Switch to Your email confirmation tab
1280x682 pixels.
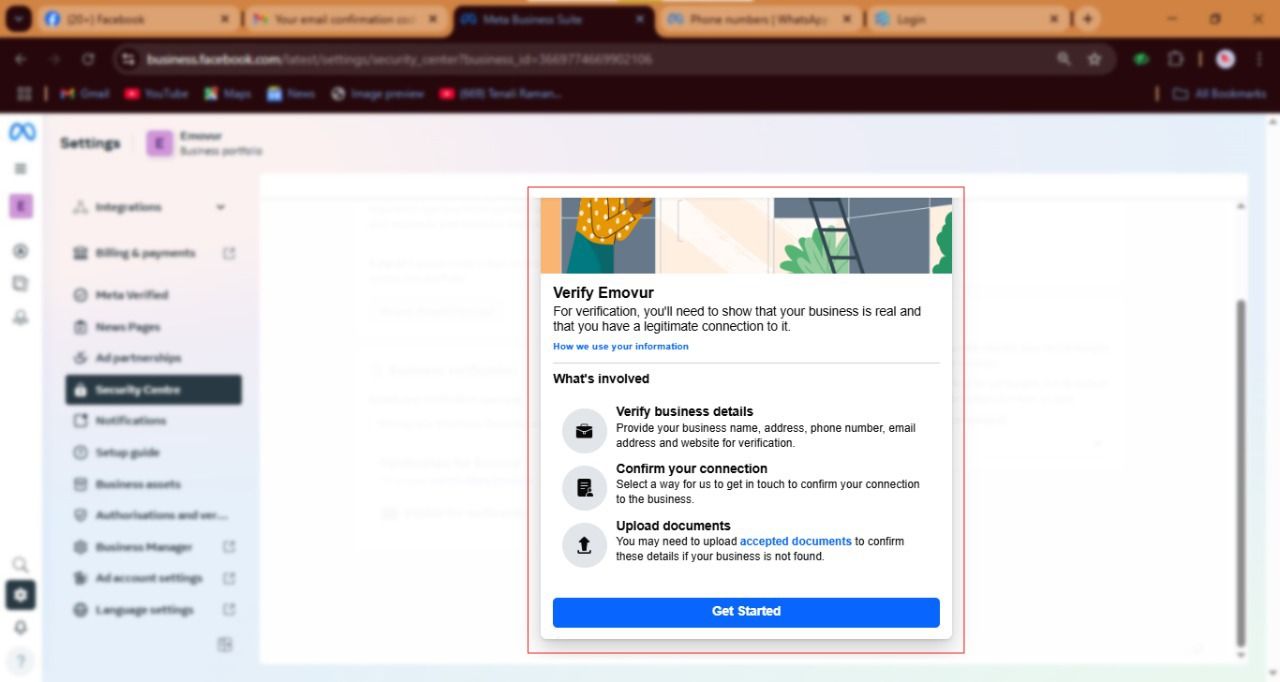click(x=346, y=19)
